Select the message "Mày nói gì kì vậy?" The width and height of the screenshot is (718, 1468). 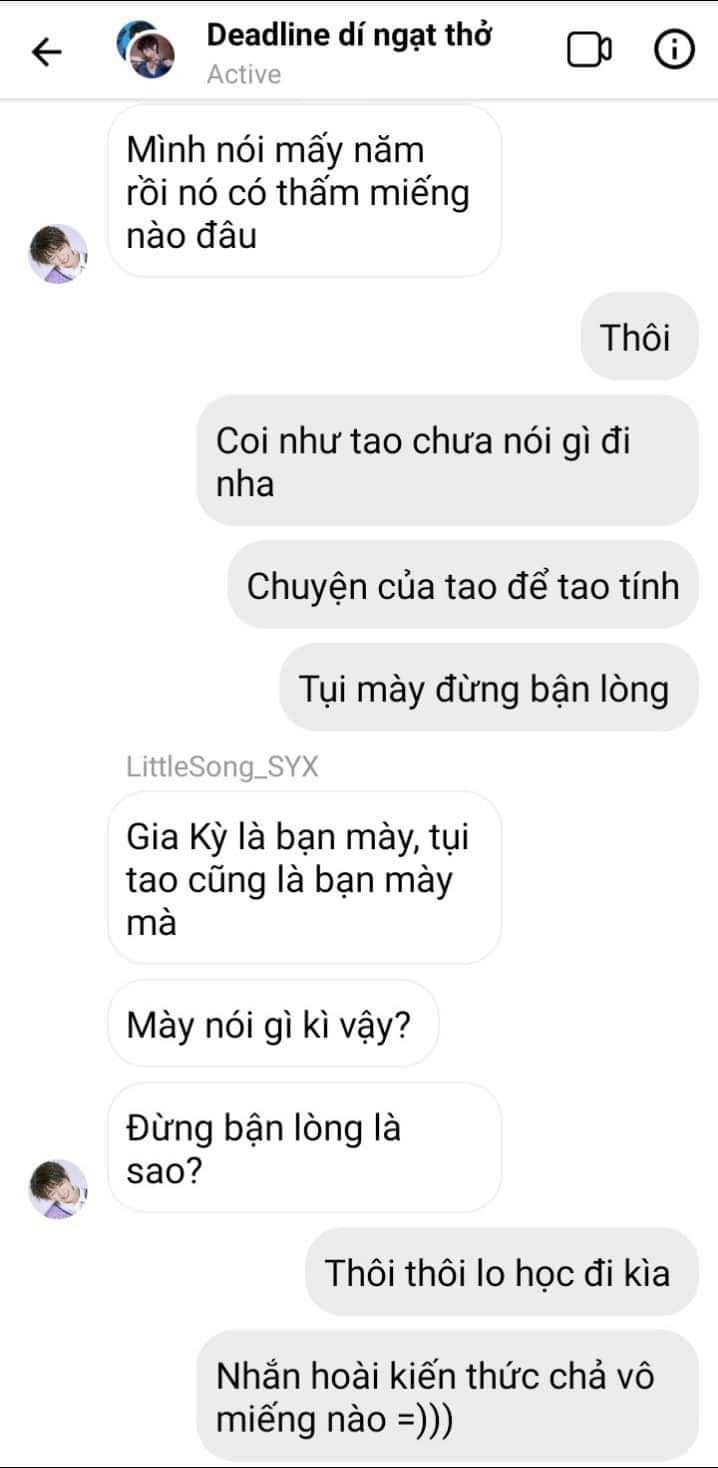[273, 1024]
